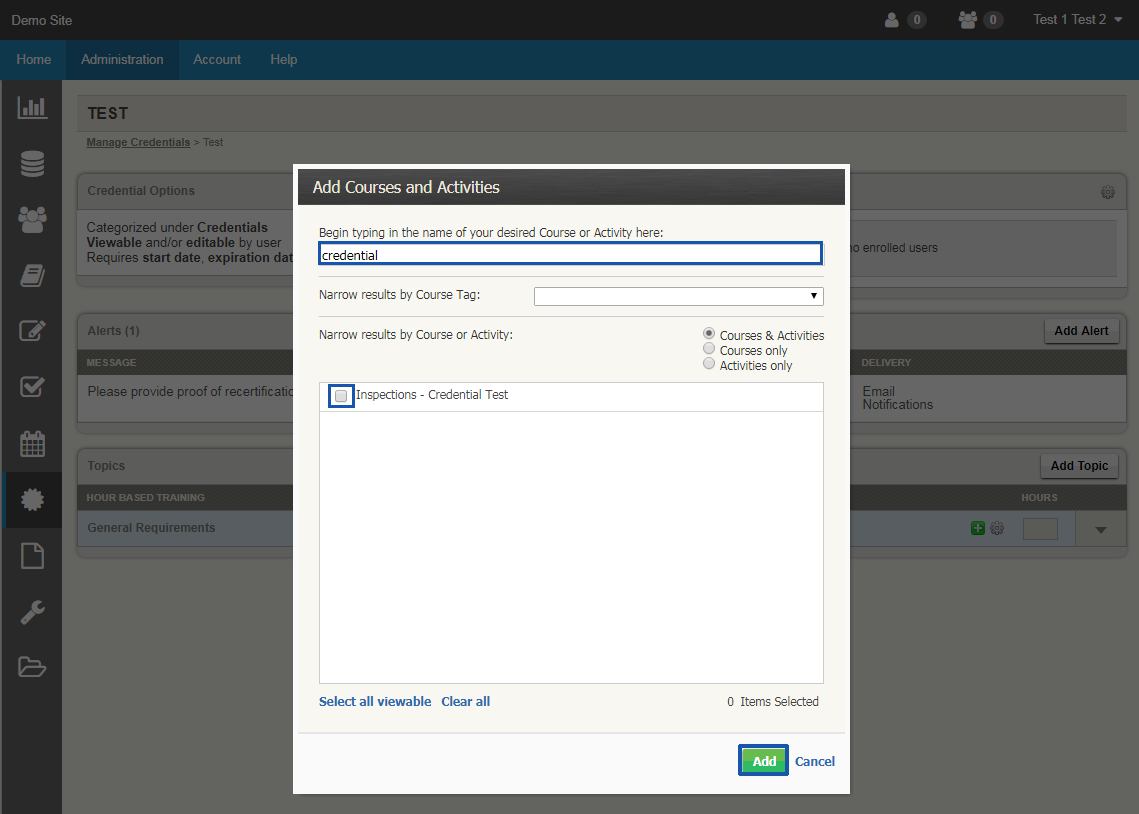
Task: Select the pencil edit icon in the sidebar
Action: 31,331
